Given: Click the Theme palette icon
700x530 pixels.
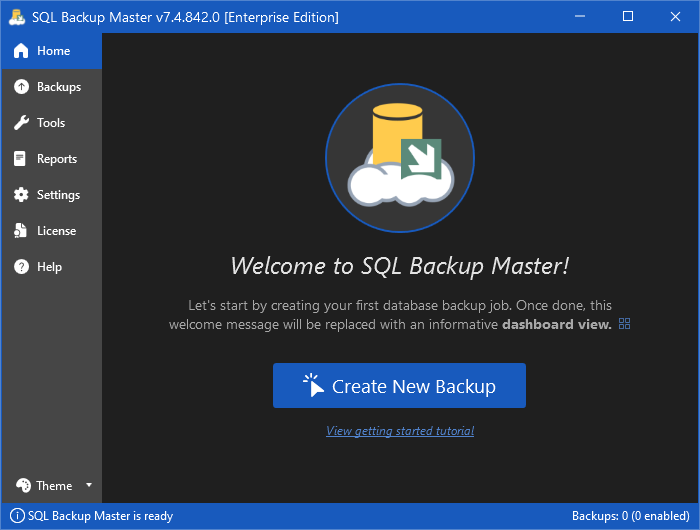Looking at the screenshot, I should [x=23, y=485].
